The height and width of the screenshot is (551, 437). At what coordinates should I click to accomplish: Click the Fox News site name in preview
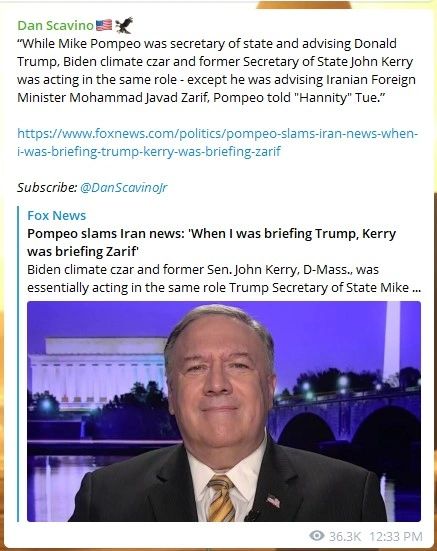point(57,215)
